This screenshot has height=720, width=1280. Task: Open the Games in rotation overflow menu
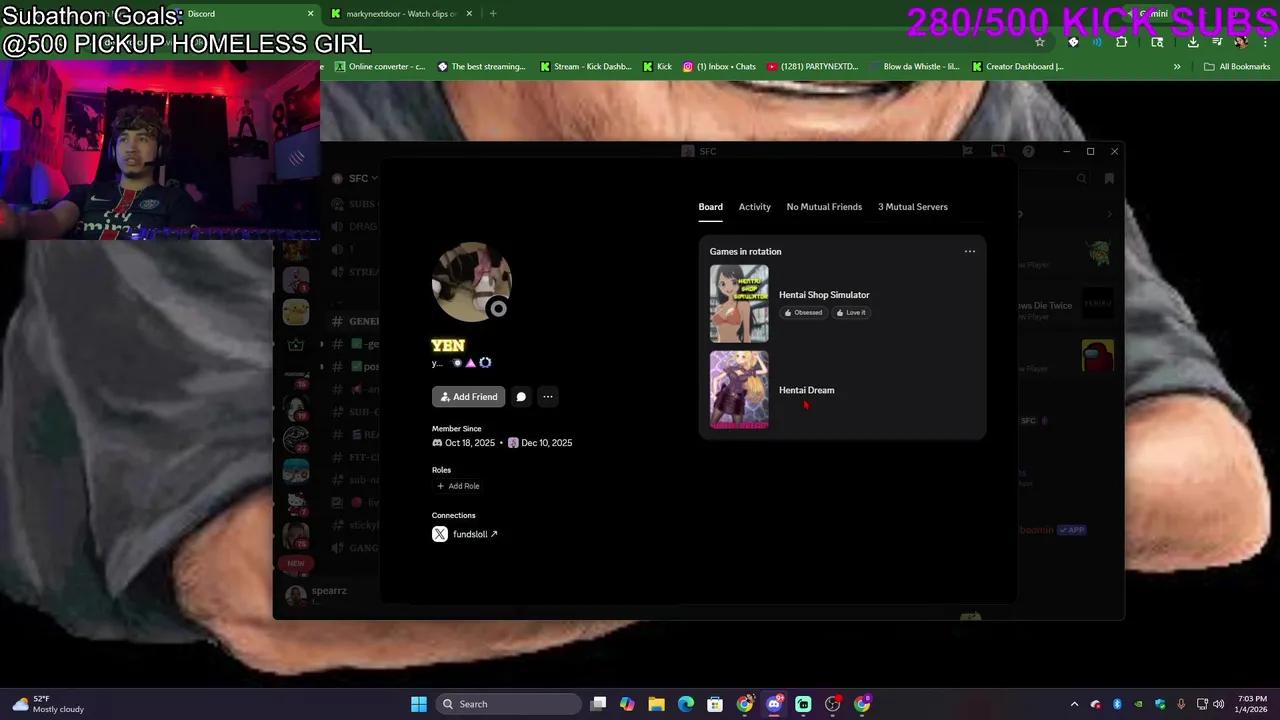969,251
